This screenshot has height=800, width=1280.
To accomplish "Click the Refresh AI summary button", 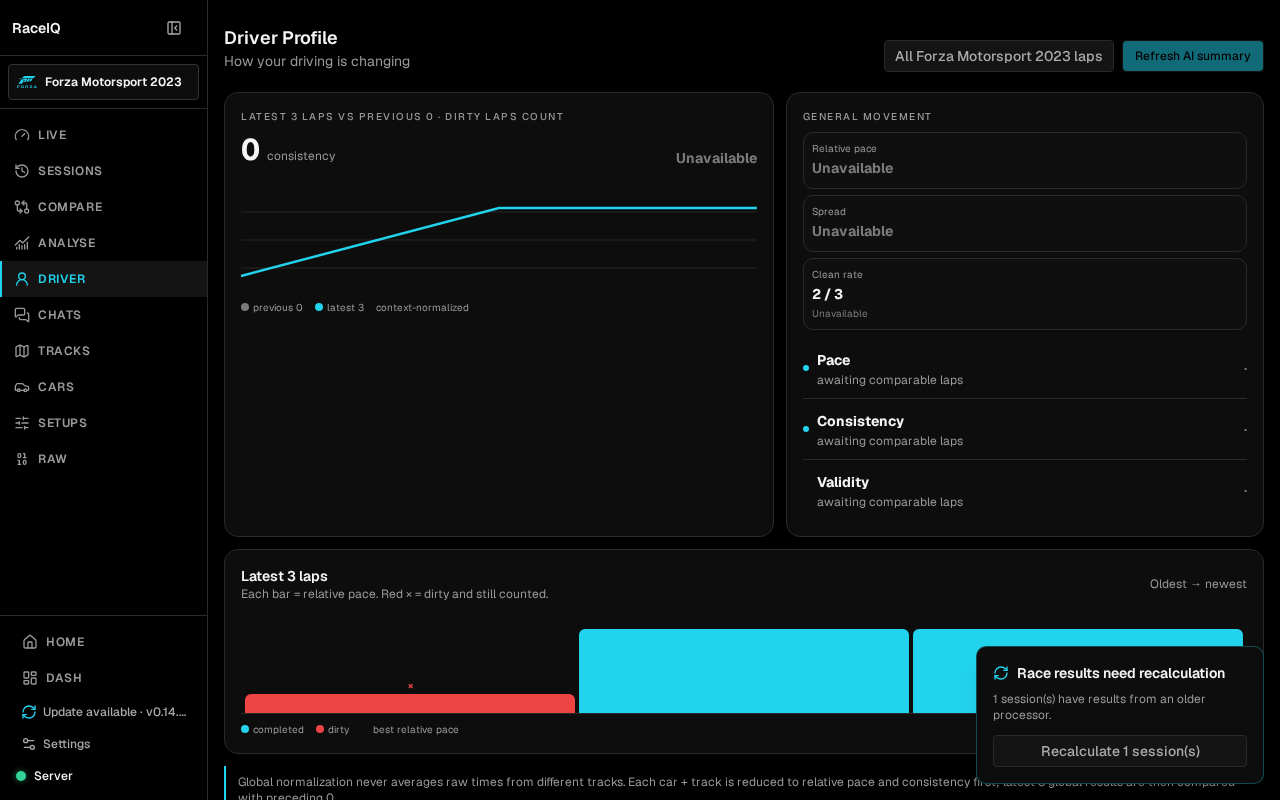I will pos(1193,56).
